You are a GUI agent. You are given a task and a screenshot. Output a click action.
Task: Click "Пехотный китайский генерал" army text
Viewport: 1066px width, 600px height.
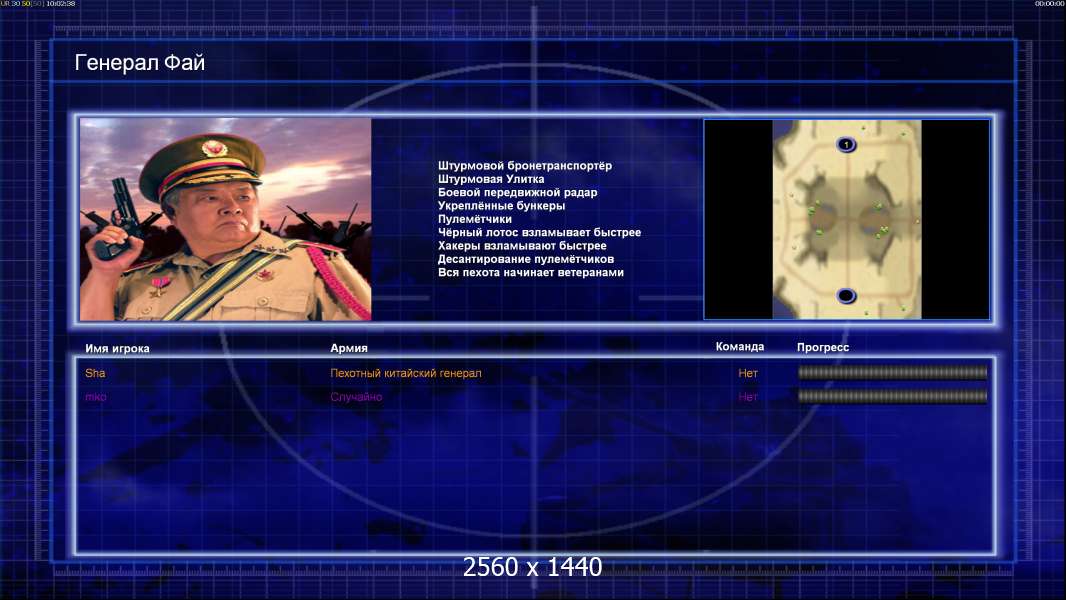point(406,373)
